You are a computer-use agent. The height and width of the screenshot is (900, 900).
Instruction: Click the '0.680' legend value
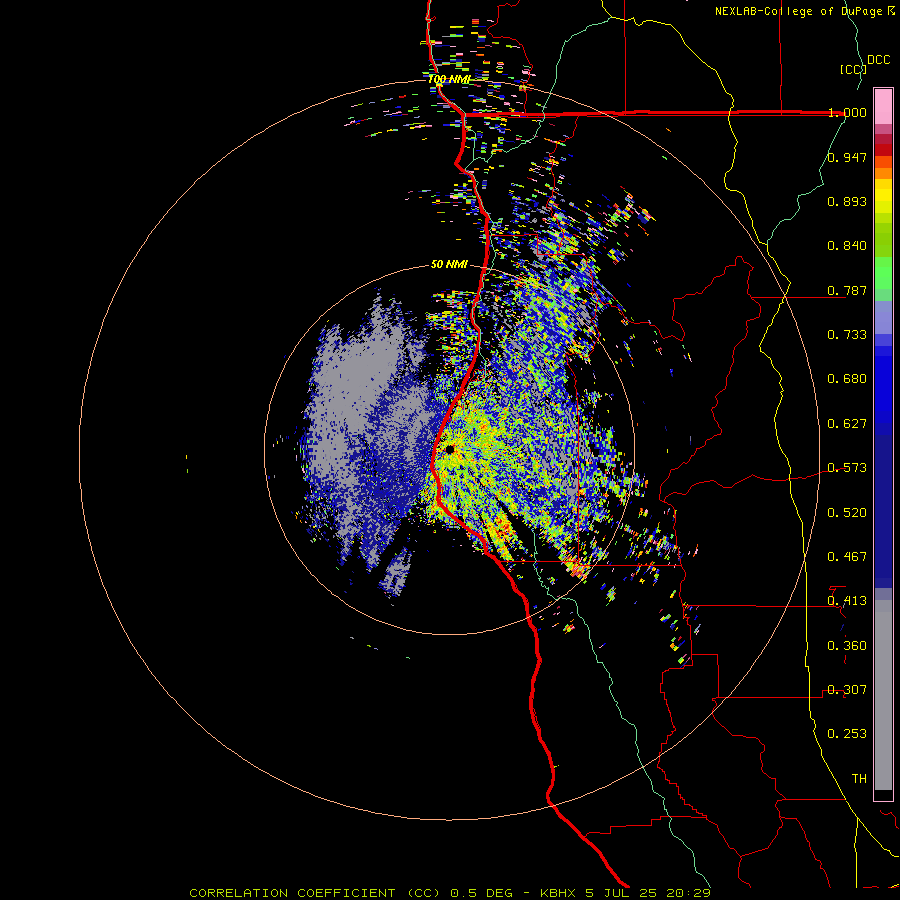[847, 379]
